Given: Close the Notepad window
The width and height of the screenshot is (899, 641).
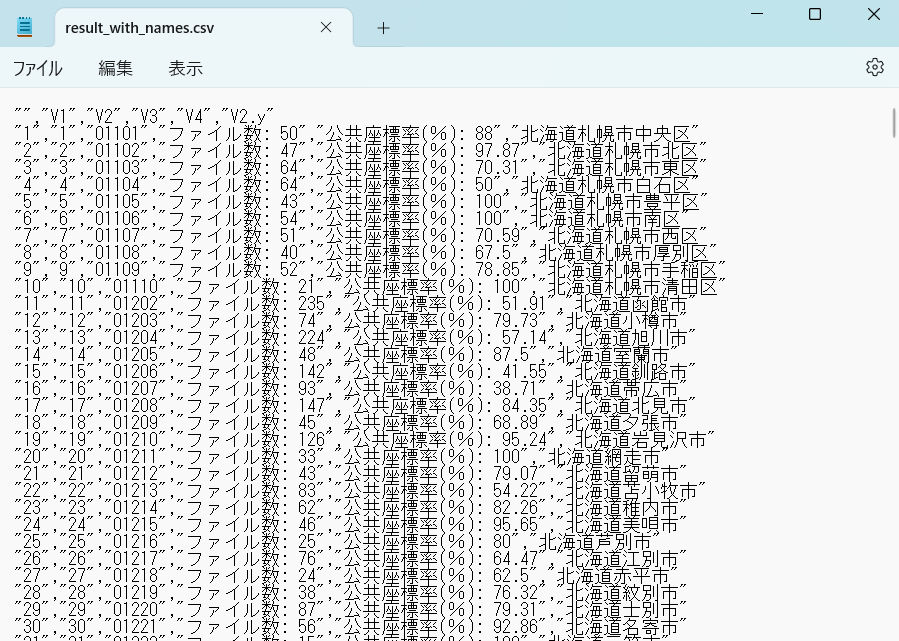Looking at the screenshot, I should point(873,14).
